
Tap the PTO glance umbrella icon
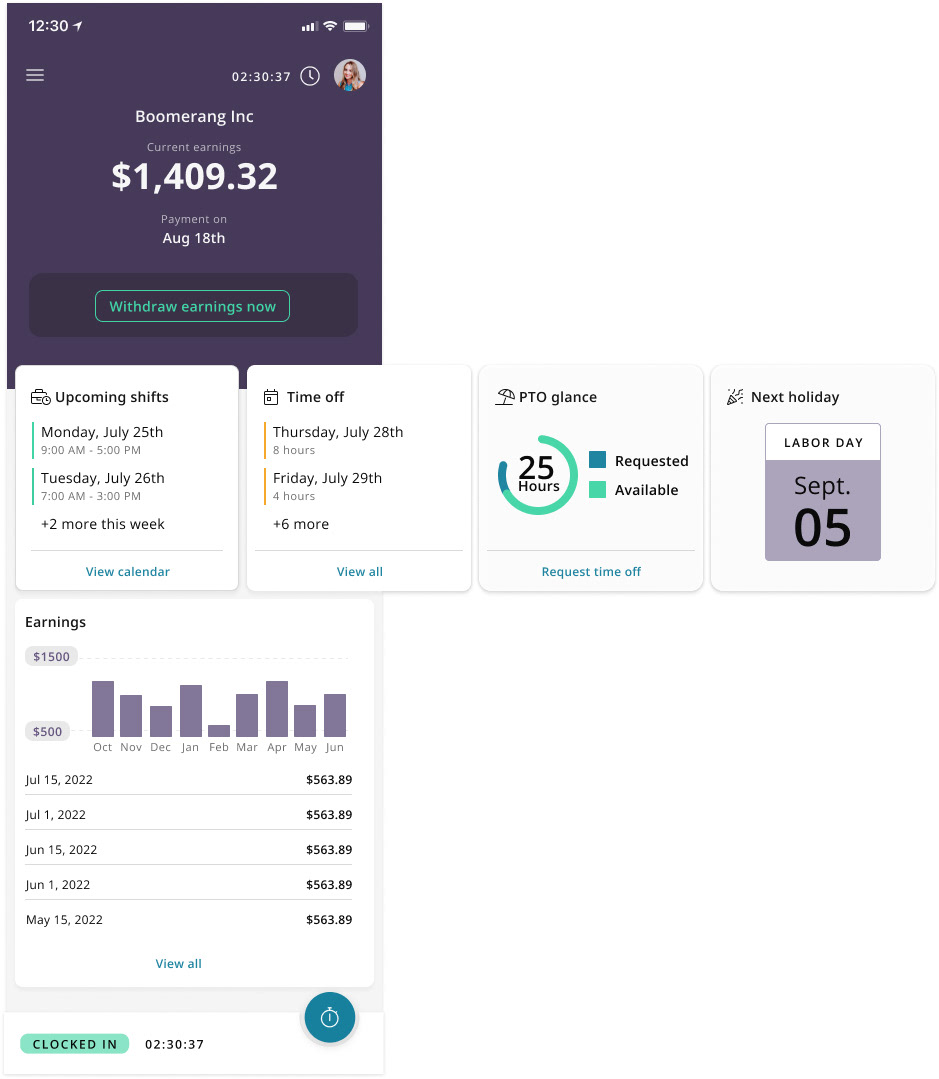pyautogui.click(x=505, y=397)
